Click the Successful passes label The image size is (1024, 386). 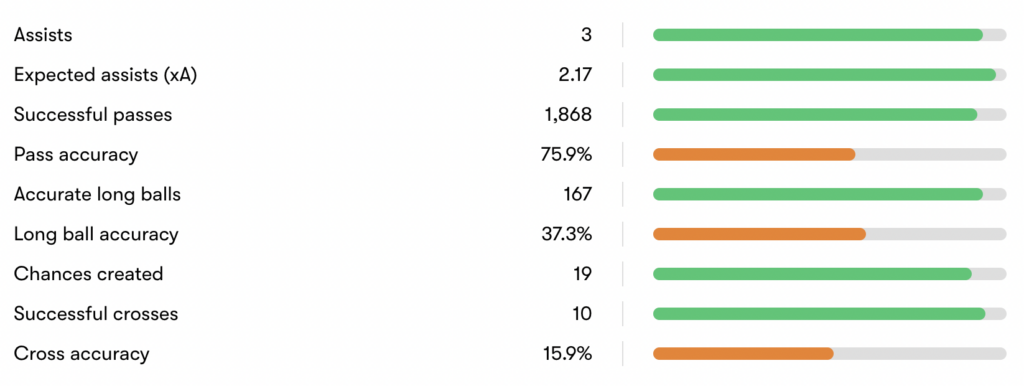(93, 115)
